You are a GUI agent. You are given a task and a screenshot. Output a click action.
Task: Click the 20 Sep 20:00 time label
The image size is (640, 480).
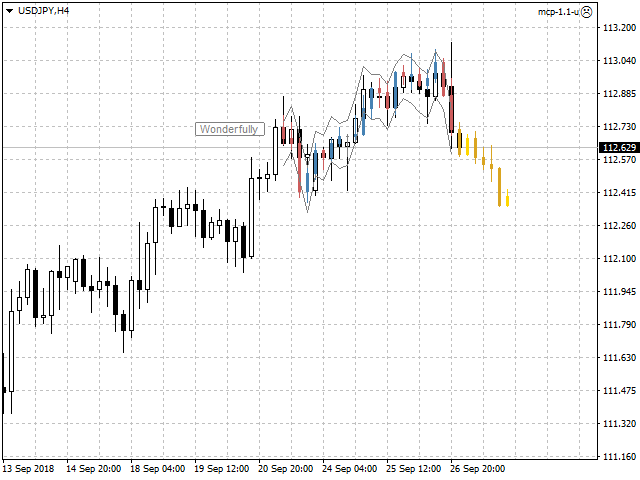point(285,468)
